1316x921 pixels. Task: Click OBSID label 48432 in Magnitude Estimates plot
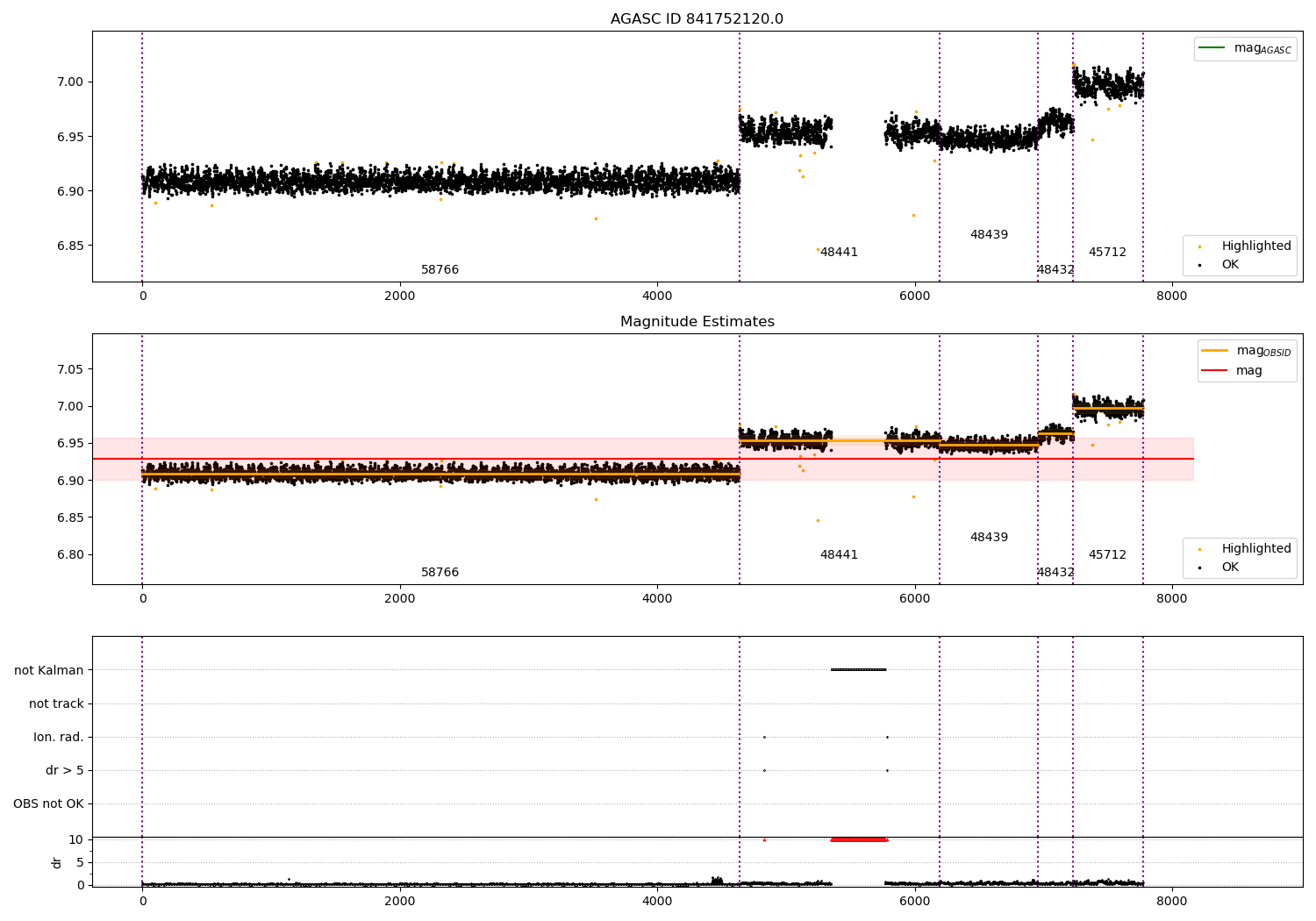click(x=1055, y=573)
